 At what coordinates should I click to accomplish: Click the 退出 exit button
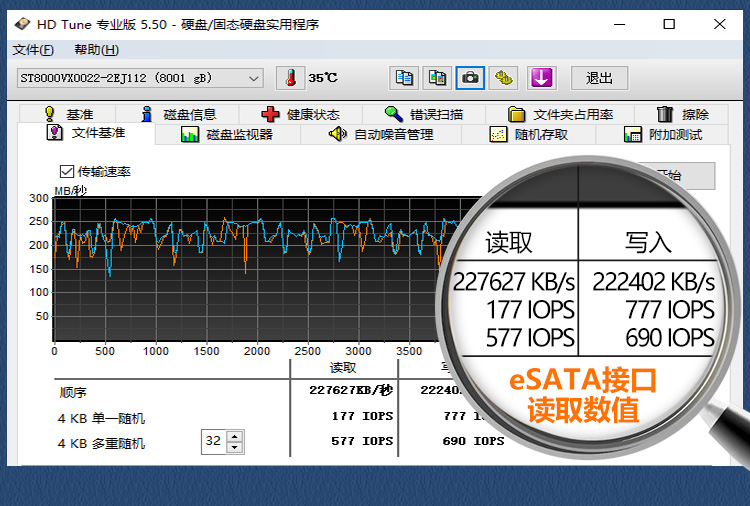point(599,78)
